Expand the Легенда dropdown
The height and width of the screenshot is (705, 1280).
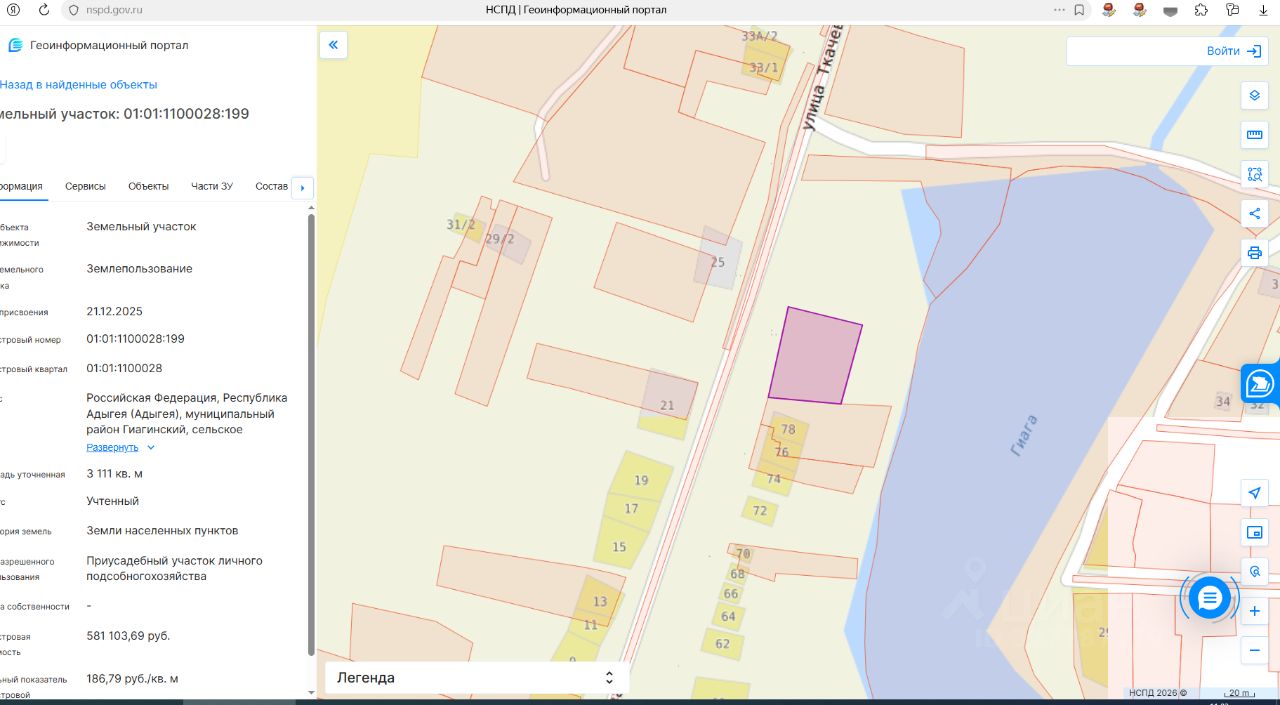point(477,677)
